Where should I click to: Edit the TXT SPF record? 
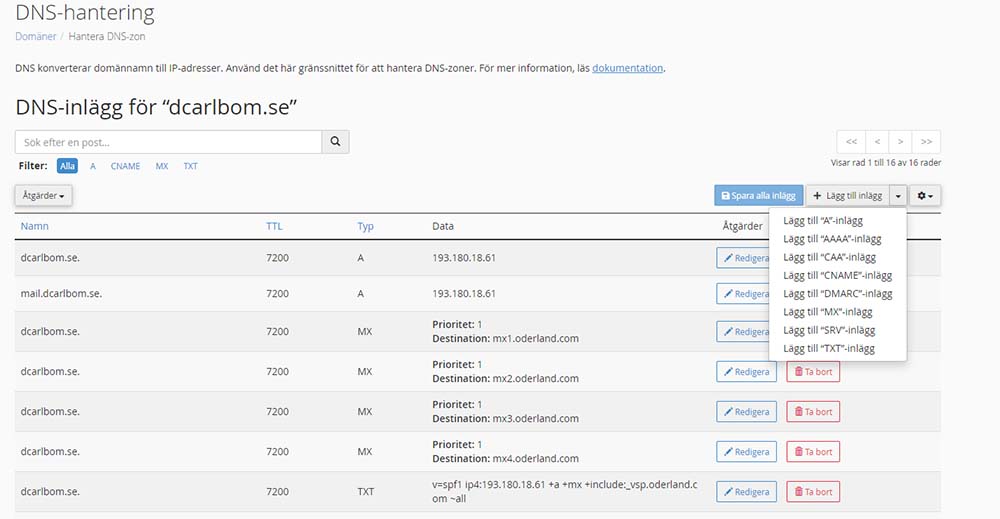[746, 492]
